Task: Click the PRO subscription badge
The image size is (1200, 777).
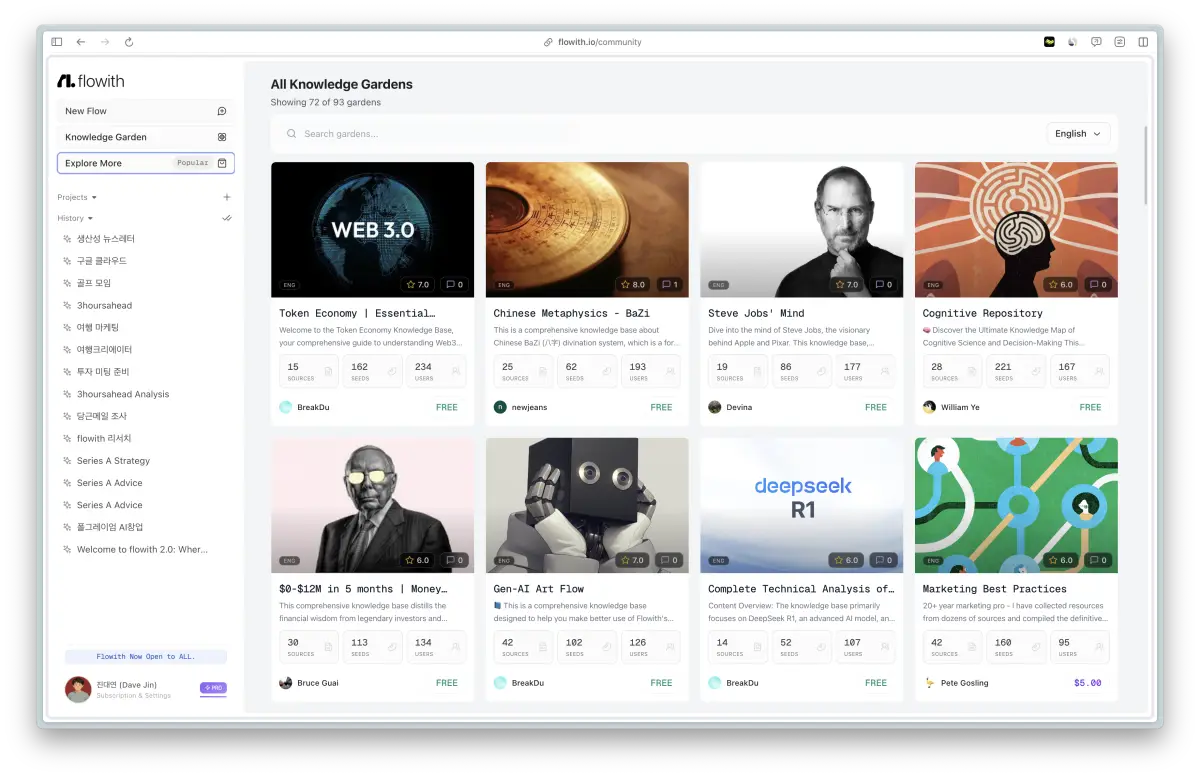Action: point(213,688)
